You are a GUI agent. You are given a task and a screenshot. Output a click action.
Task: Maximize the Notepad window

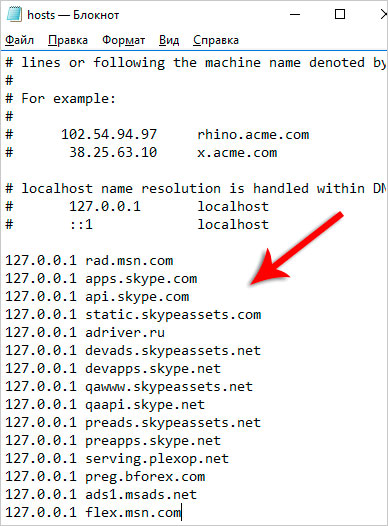[x=340, y=14]
